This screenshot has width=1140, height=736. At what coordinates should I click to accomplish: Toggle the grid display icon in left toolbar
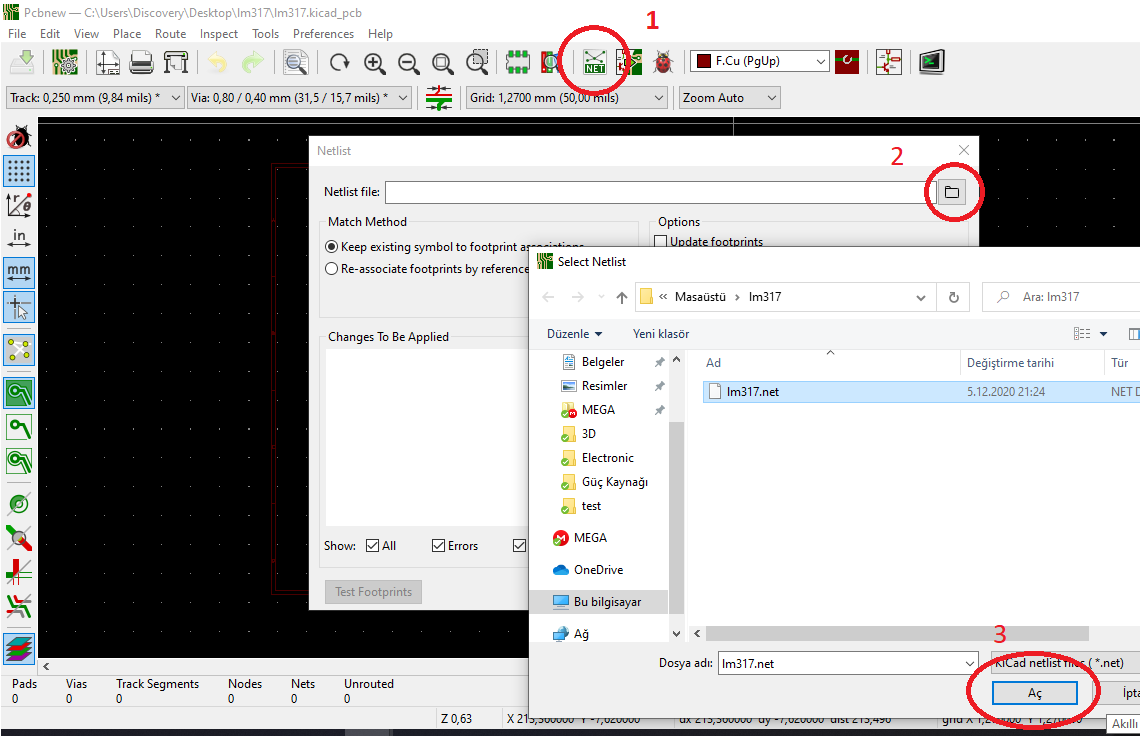pyautogui.click(x=19, y=171)
